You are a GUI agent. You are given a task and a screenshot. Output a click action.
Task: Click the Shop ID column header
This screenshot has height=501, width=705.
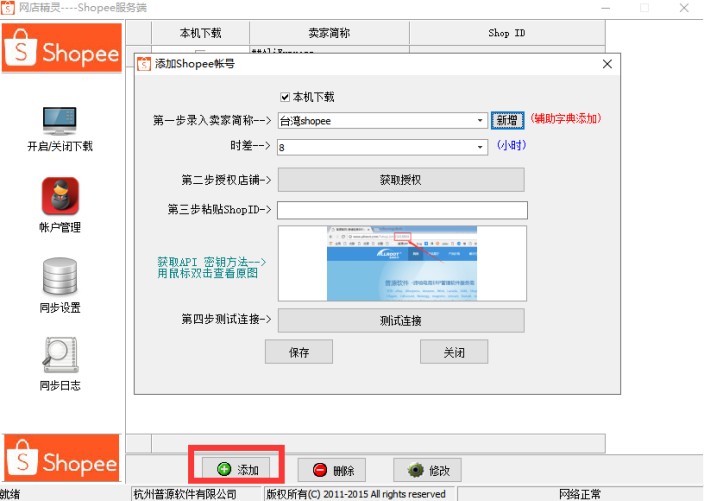tap(507, 33)
